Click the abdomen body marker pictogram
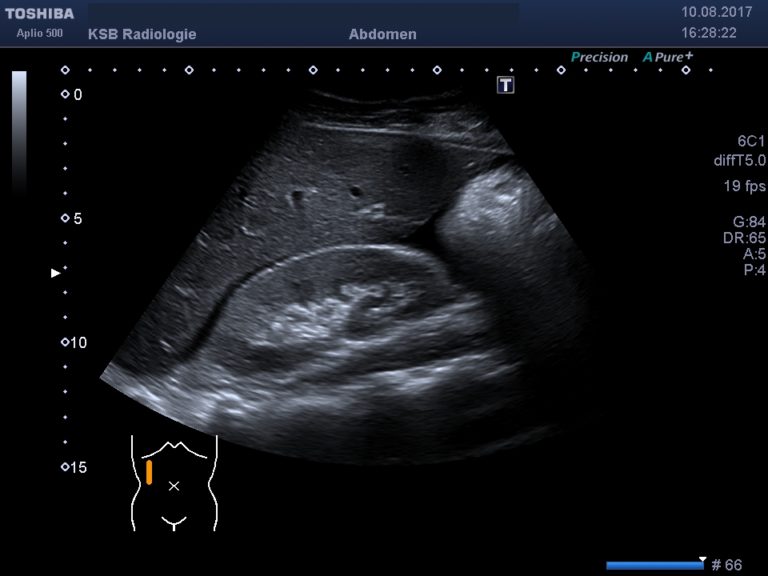 (x=174, y=482)
